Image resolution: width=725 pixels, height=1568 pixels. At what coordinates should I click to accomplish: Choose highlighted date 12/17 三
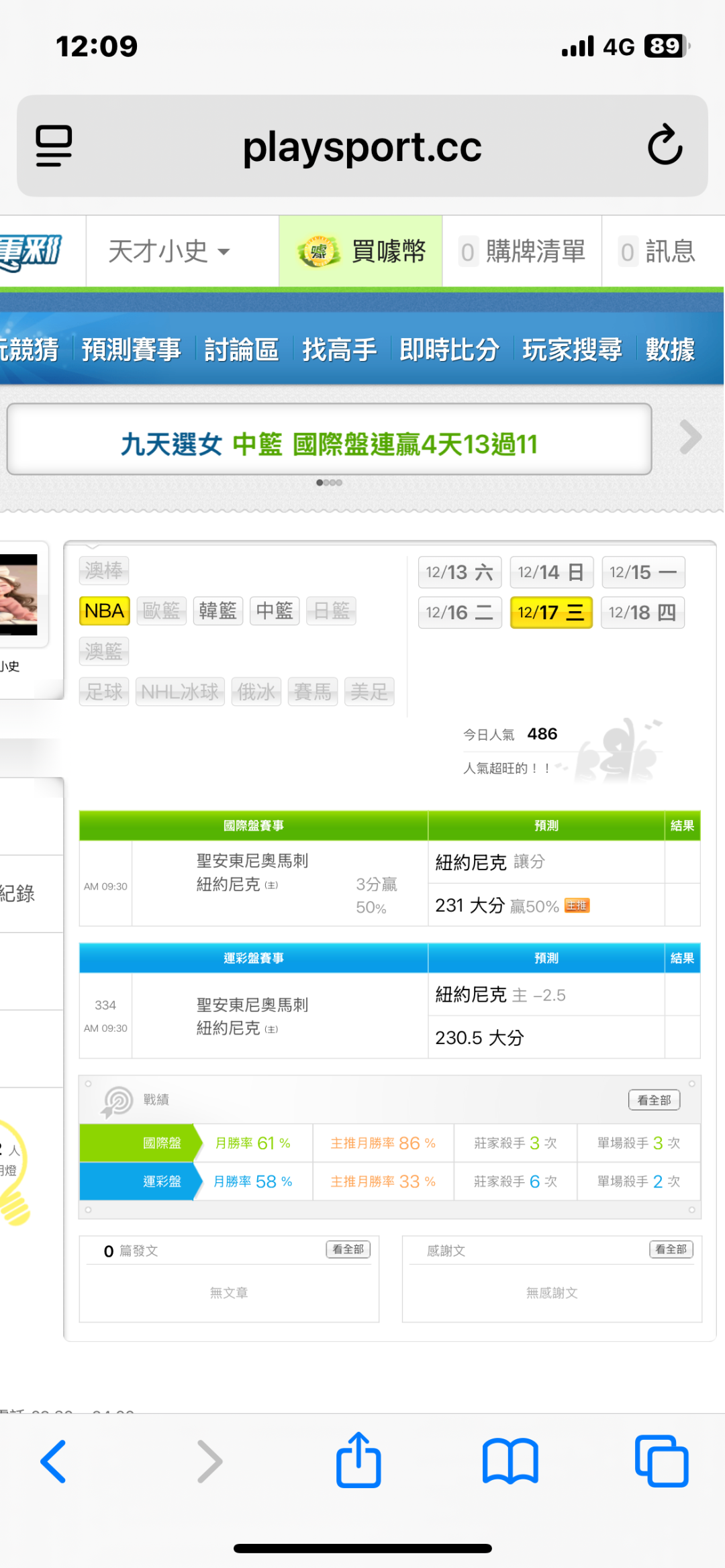click(x=551, y=613)
